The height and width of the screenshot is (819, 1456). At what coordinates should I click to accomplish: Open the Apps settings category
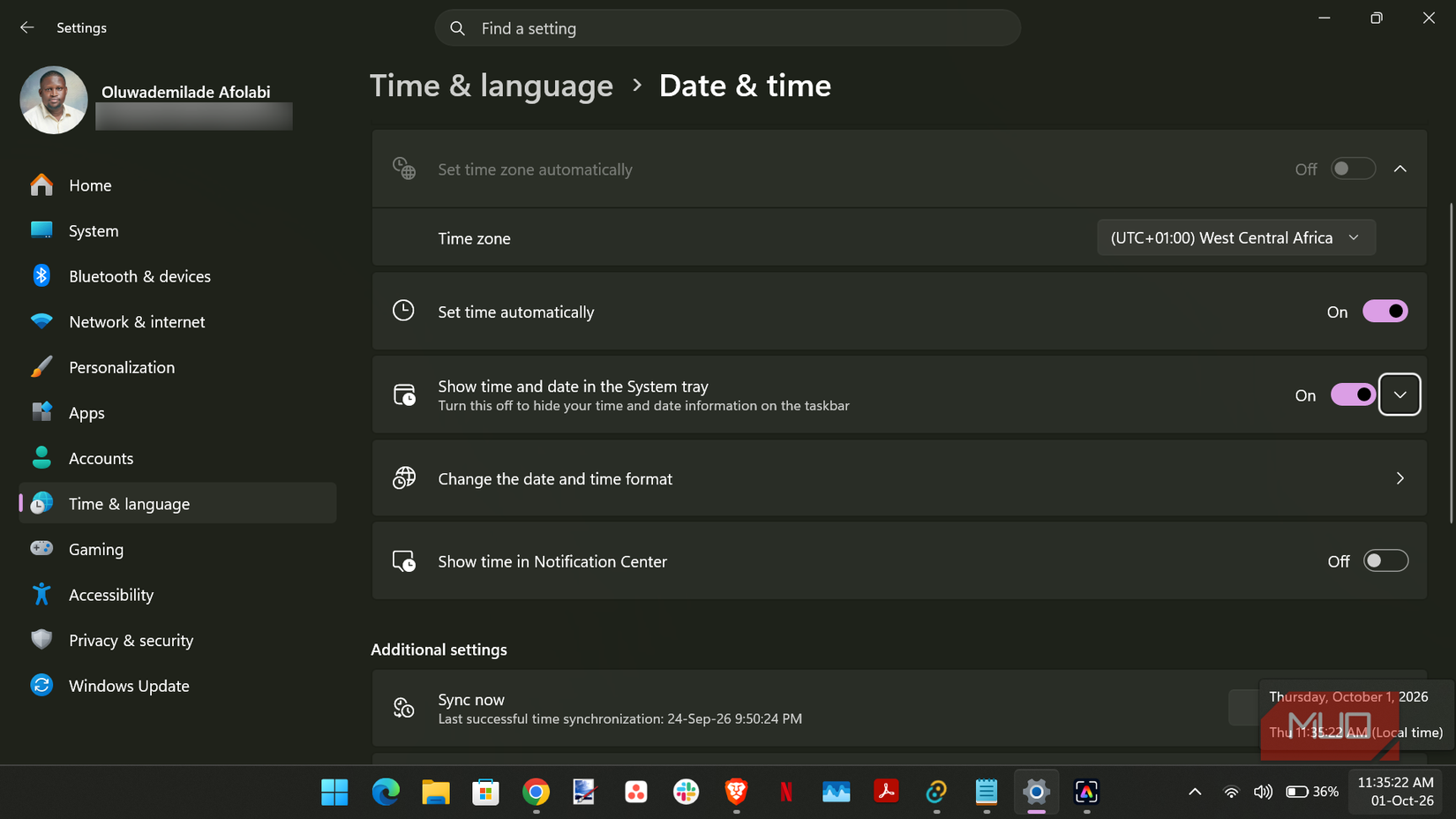tap(177, 412)
